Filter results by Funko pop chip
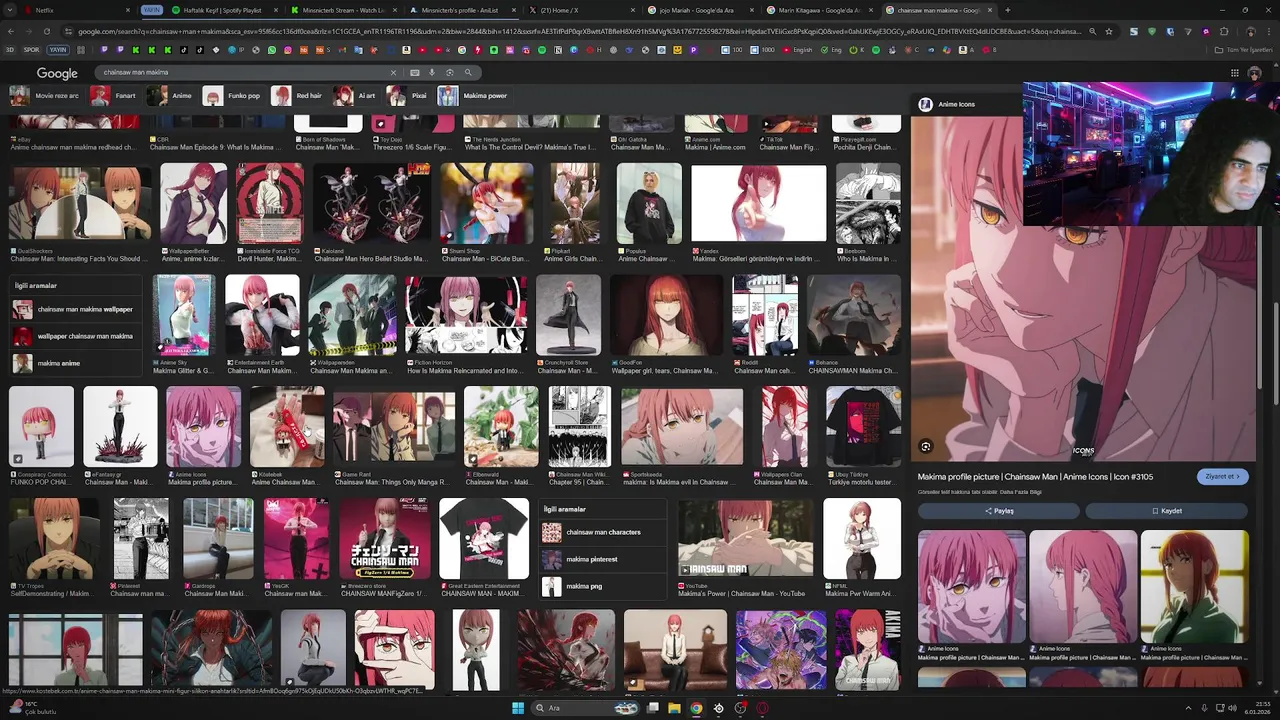 (x=232, y=96)
